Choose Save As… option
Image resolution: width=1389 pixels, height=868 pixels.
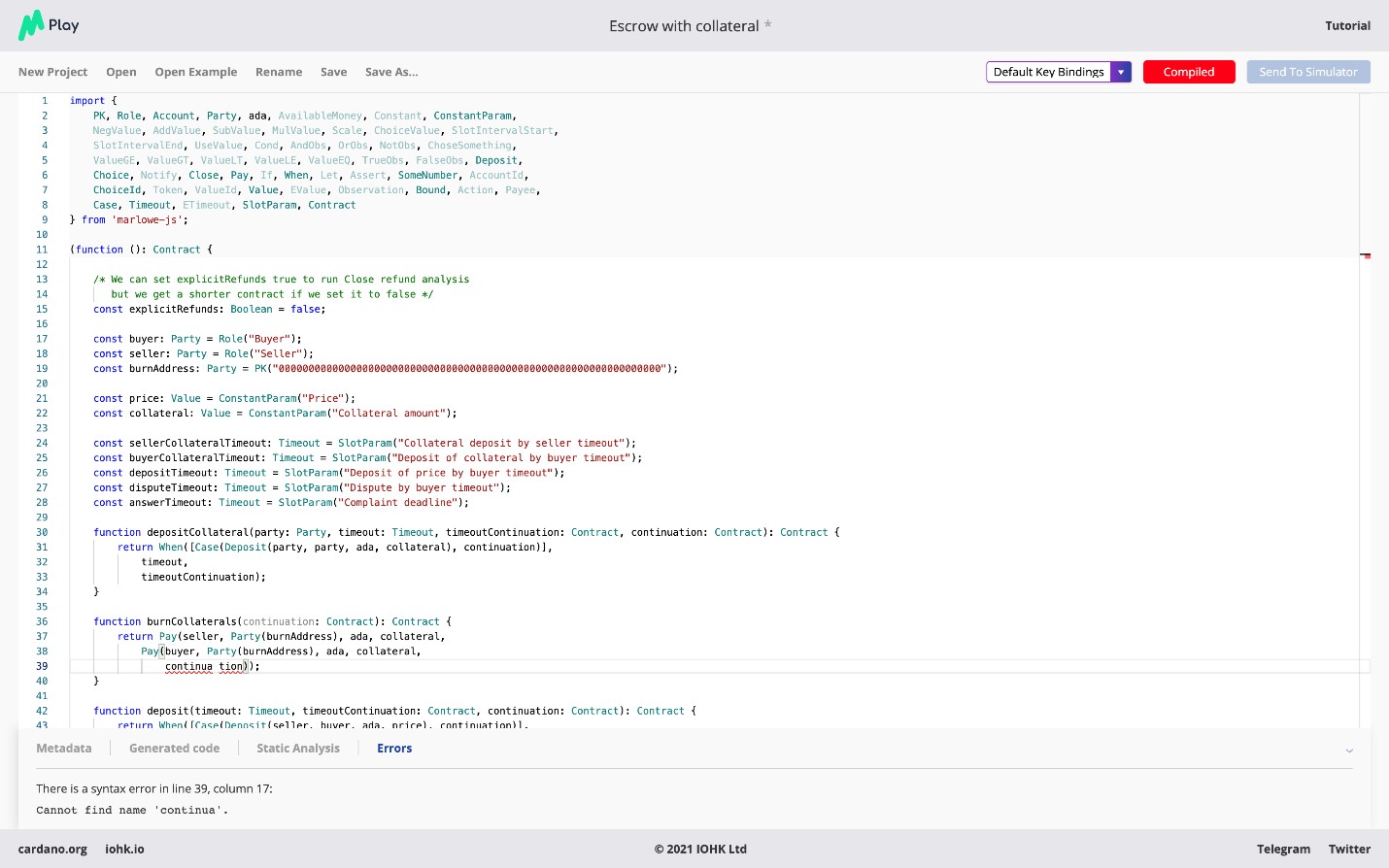click(x=391, y=72)
